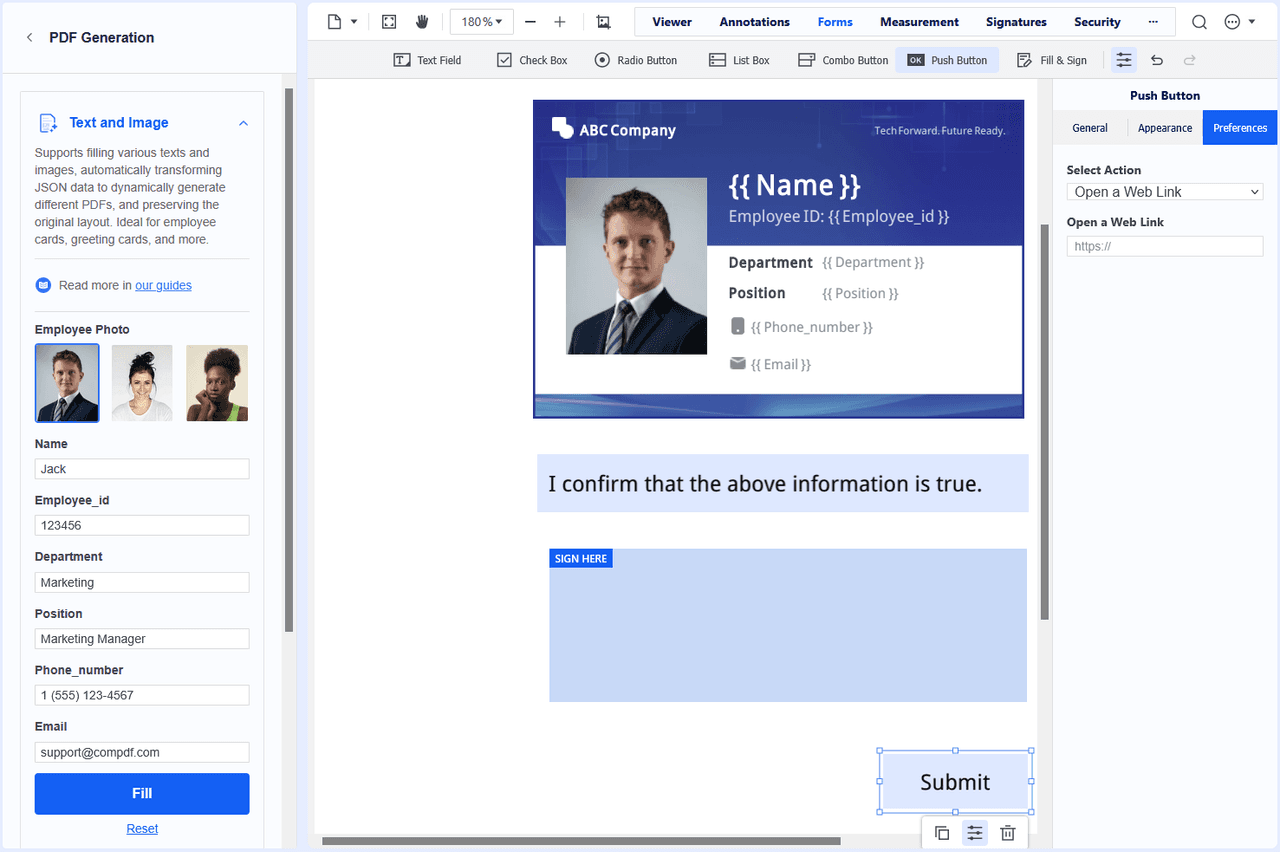Screen dimensions: 1280x852
Task: Open the 'our guides' link
Action: point(163,286)
